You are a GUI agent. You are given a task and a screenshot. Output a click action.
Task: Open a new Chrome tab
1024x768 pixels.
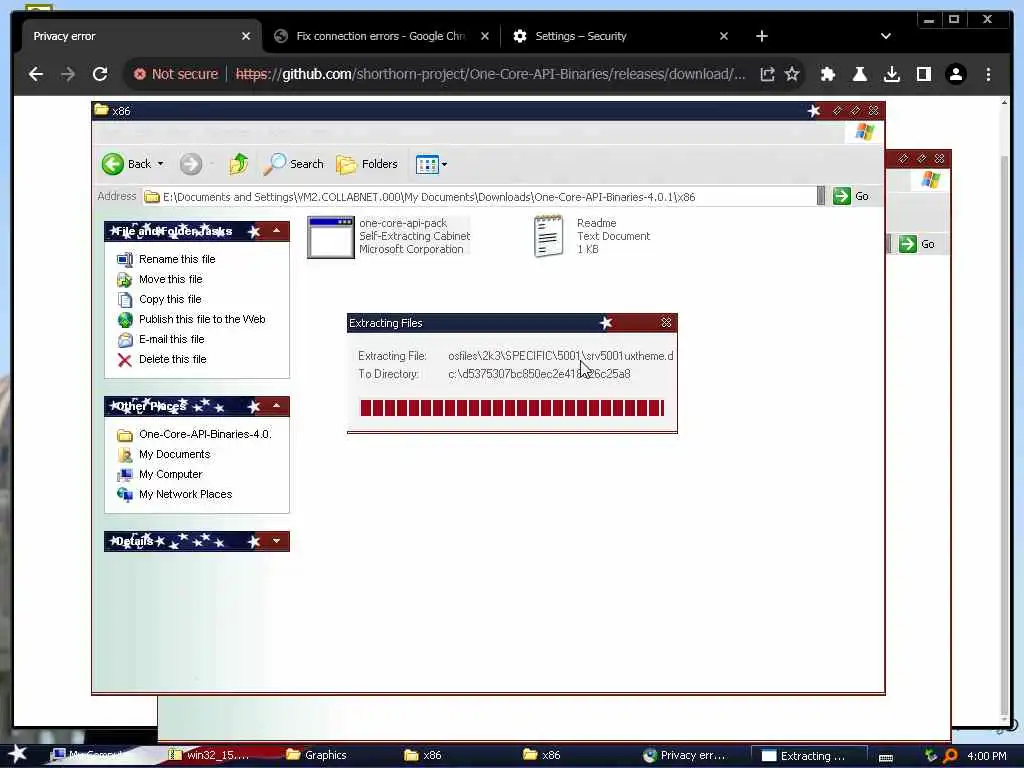point(761,37)
